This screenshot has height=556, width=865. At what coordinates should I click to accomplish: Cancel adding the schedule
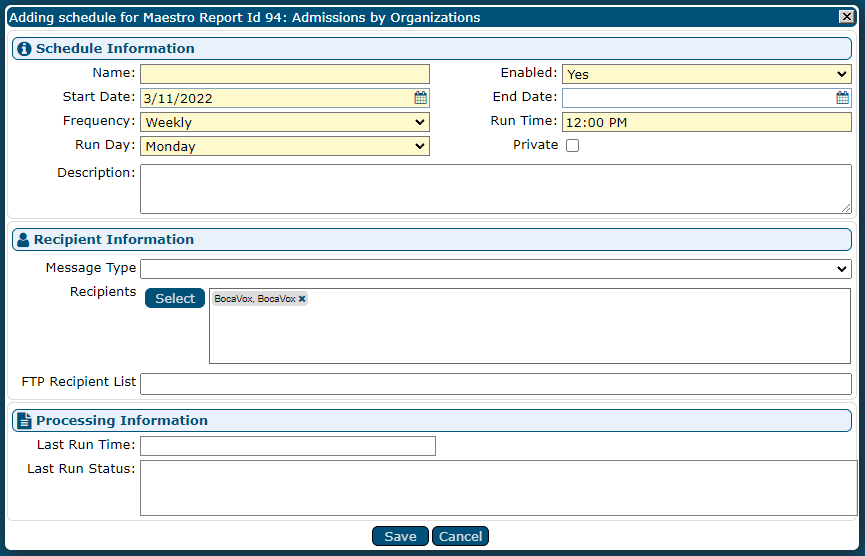tap(460, 537)
